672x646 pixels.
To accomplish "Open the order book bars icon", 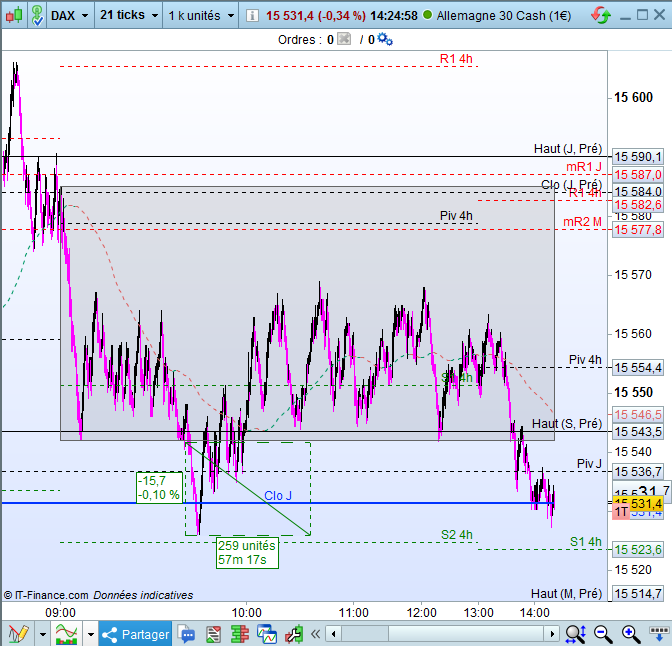I will (x=240, y=634).
